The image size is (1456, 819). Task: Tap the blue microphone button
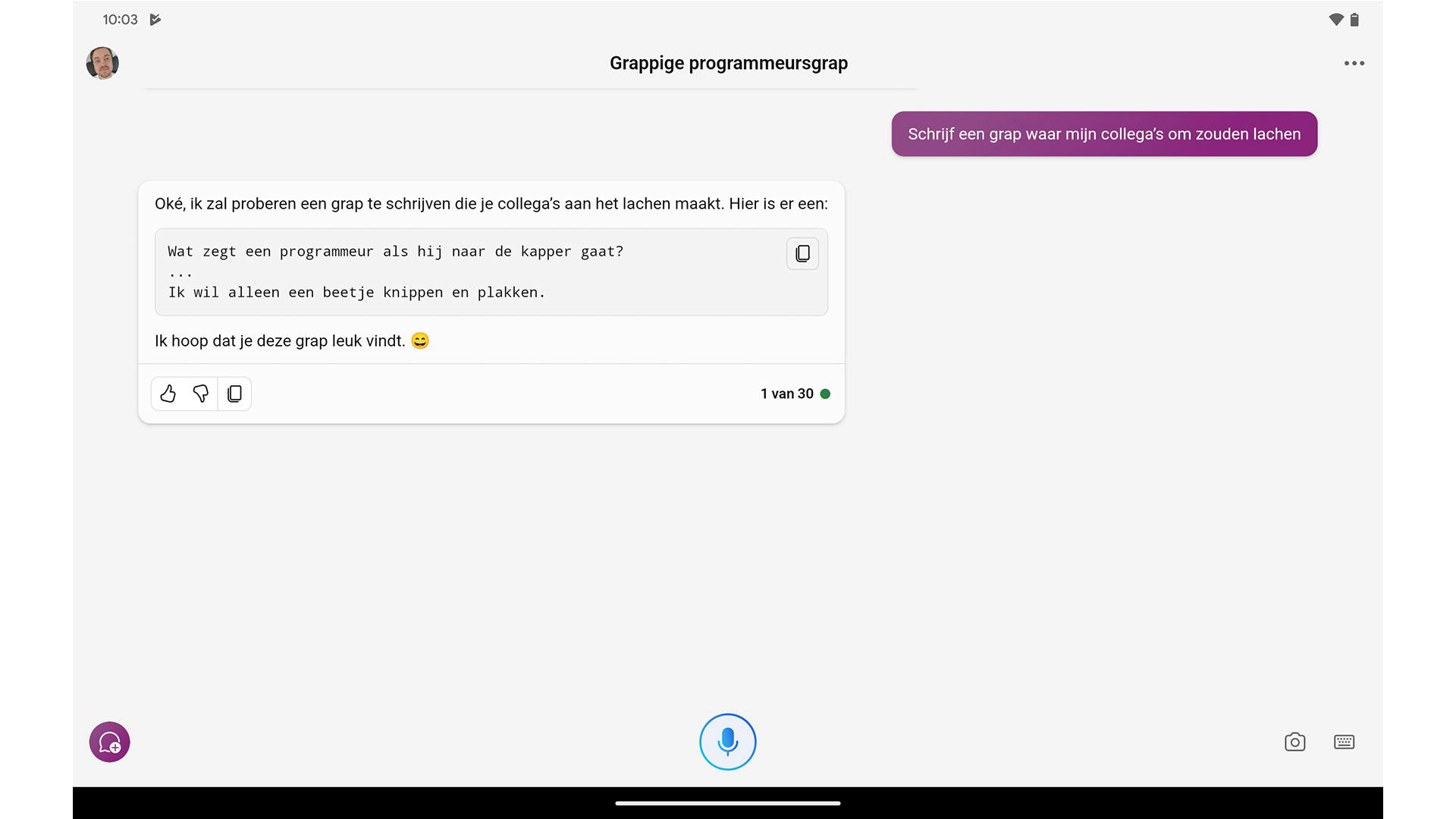click(727, 742)
